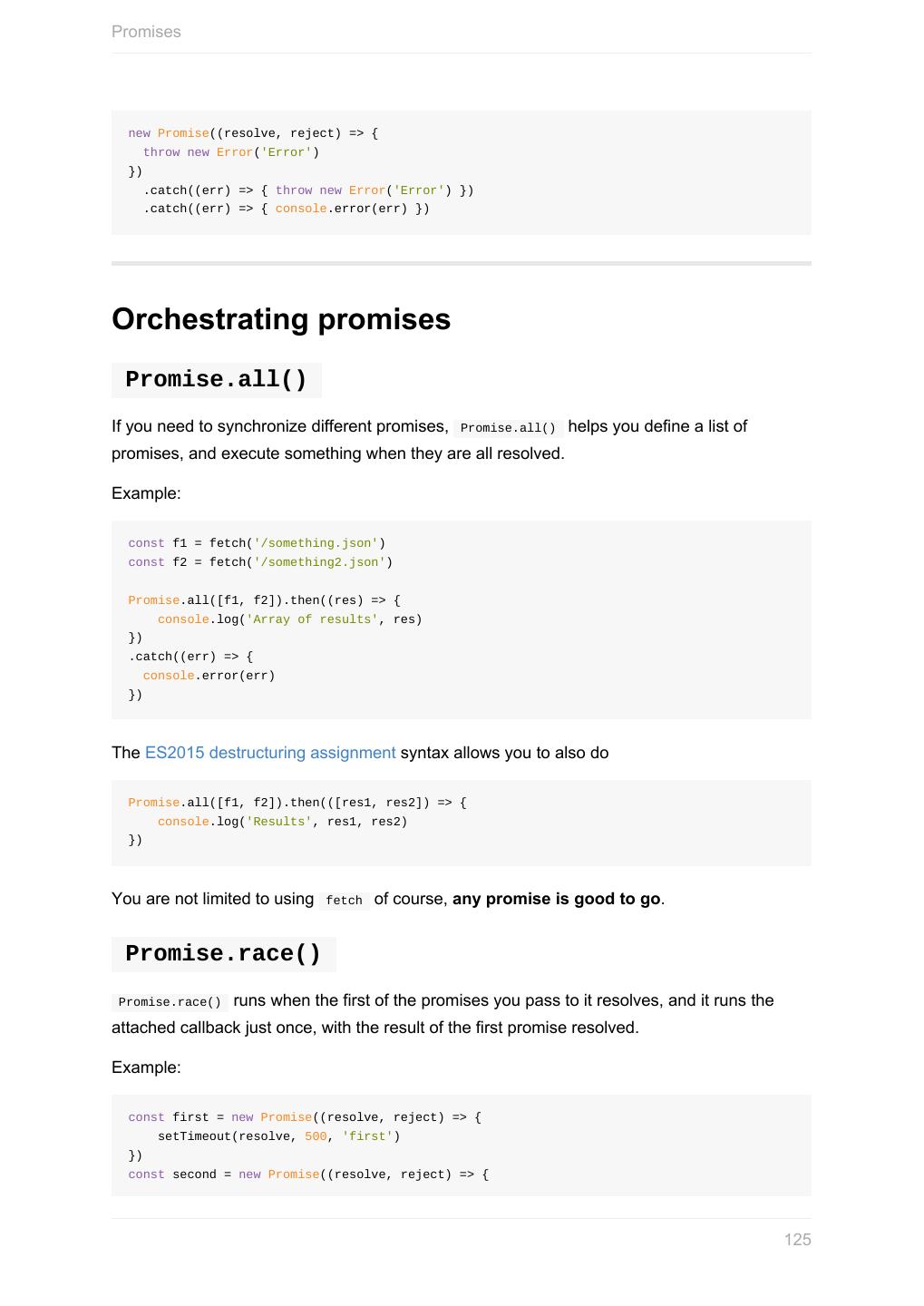Click the Promises page header text
Viewport: 924px width, 1306px height.
pyautogui.click(x=146, y=32)
